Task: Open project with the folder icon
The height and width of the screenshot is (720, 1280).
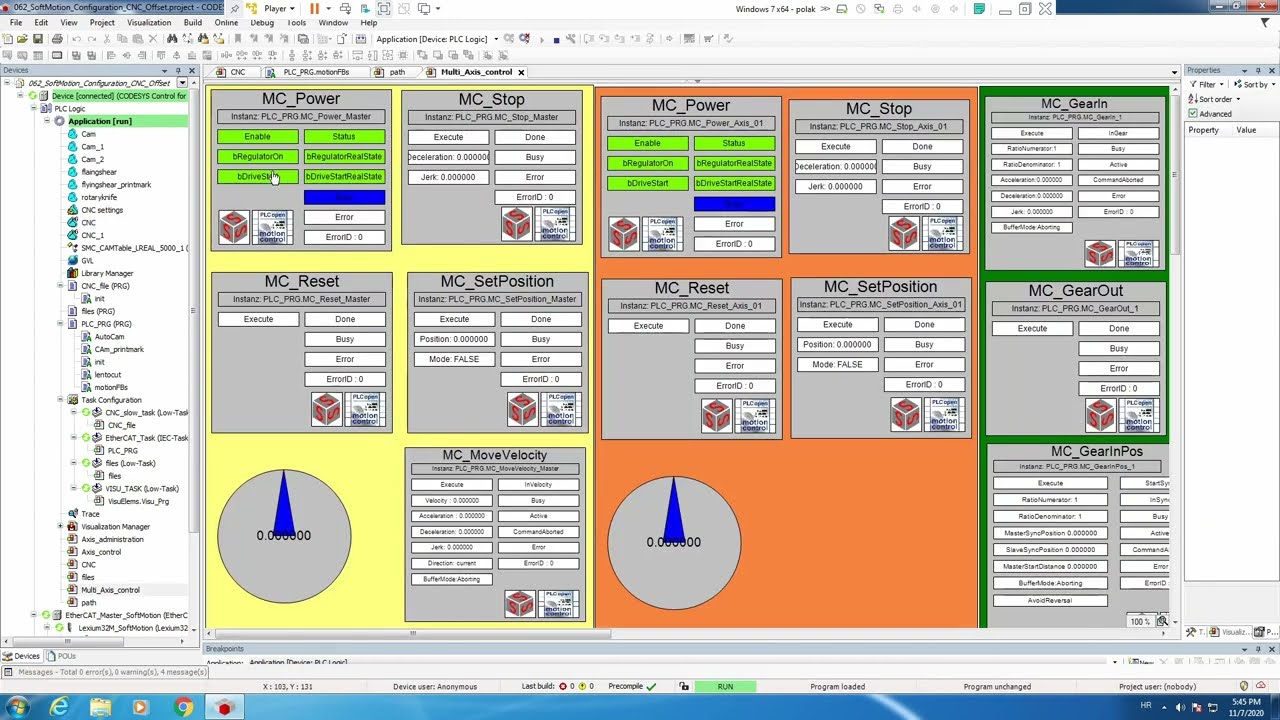Action: coord(22,39)
